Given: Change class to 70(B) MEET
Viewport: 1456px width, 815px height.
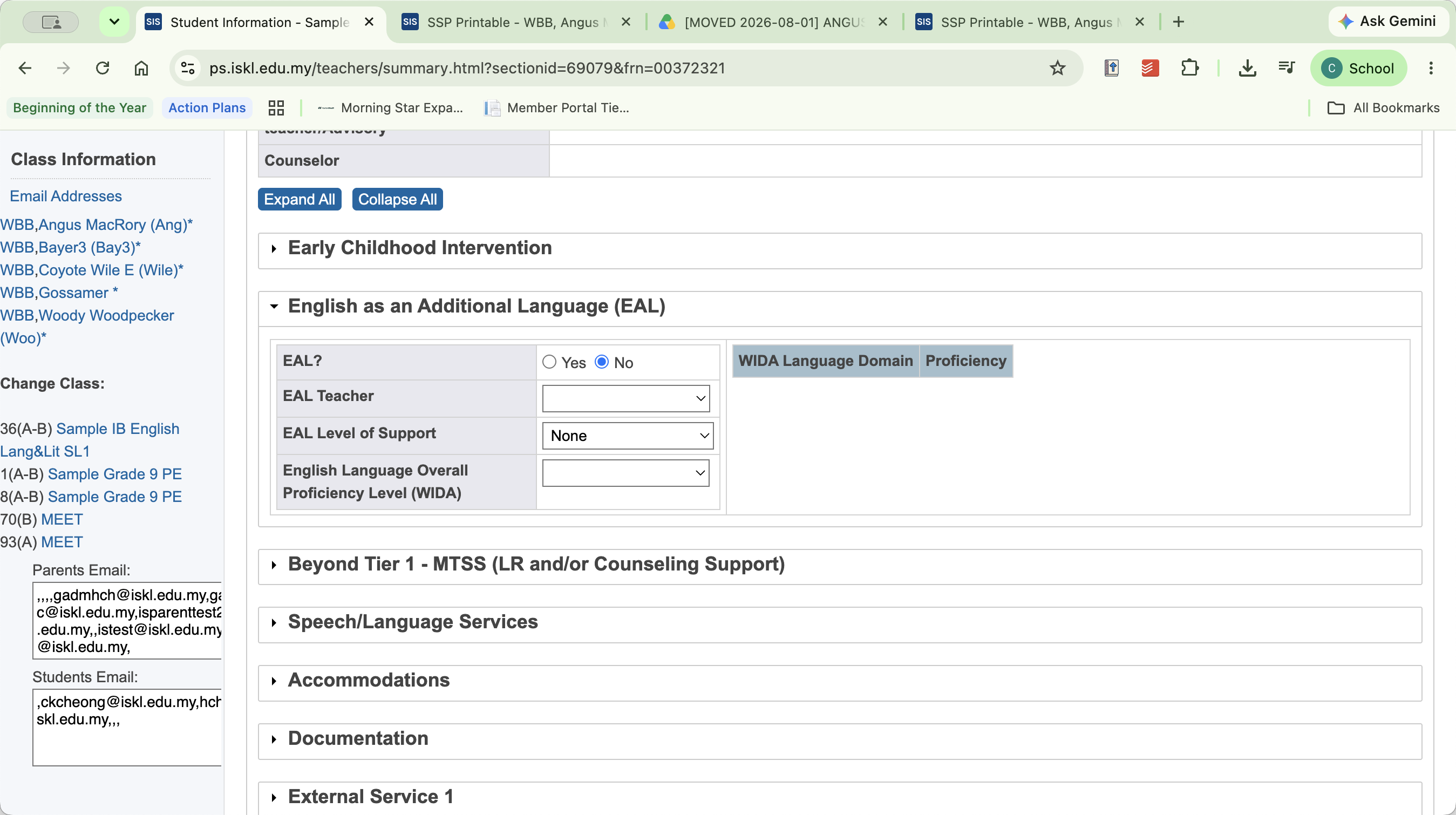Looking at the screenshot, I should [62, 519].
